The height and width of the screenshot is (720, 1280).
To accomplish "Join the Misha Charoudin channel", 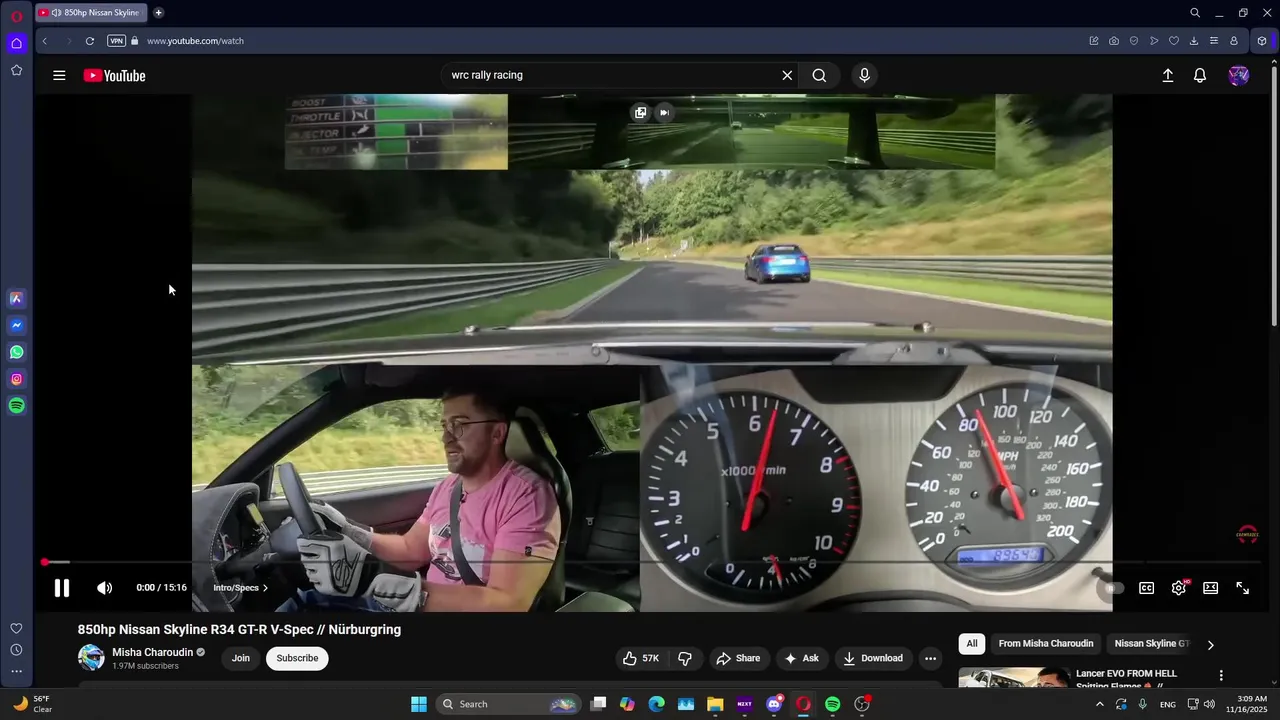I will pyautogui.click(x=241, y=658).
